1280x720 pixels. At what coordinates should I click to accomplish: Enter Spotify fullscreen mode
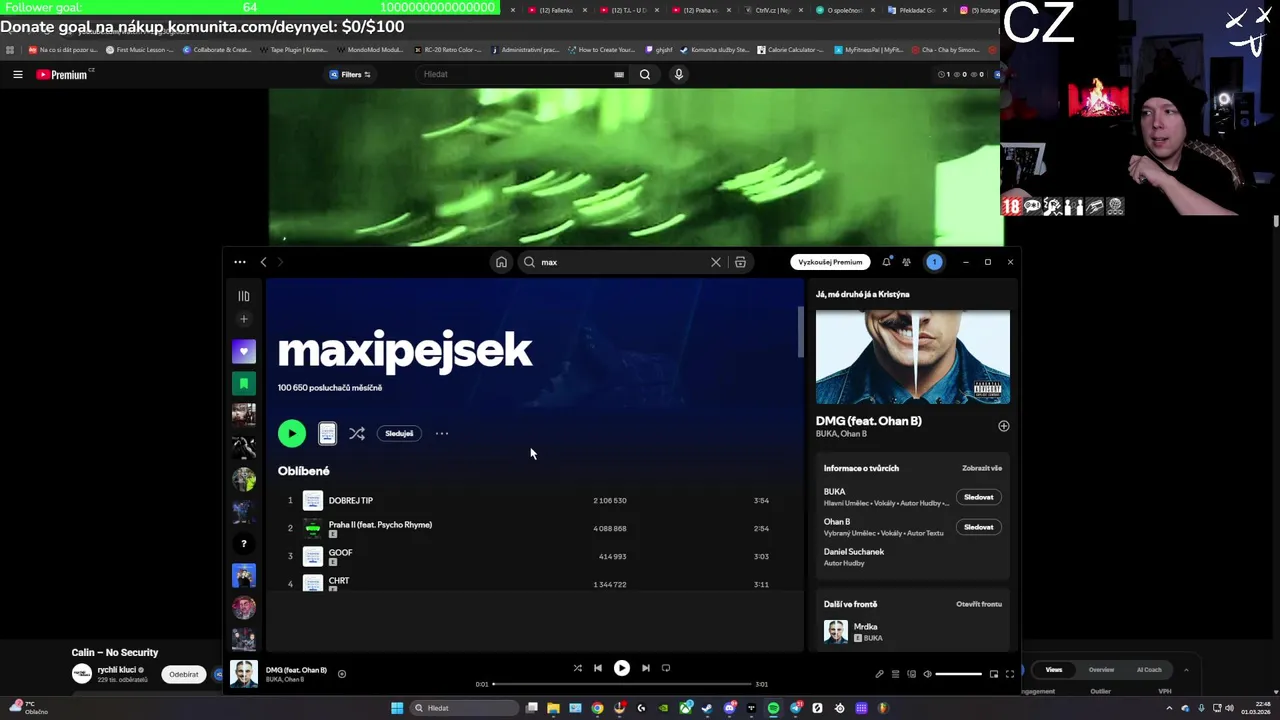1009,674
